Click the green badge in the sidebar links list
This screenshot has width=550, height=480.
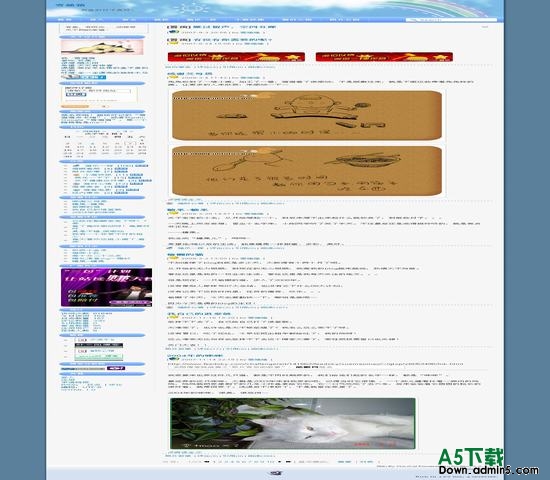(x=99, y=357)
